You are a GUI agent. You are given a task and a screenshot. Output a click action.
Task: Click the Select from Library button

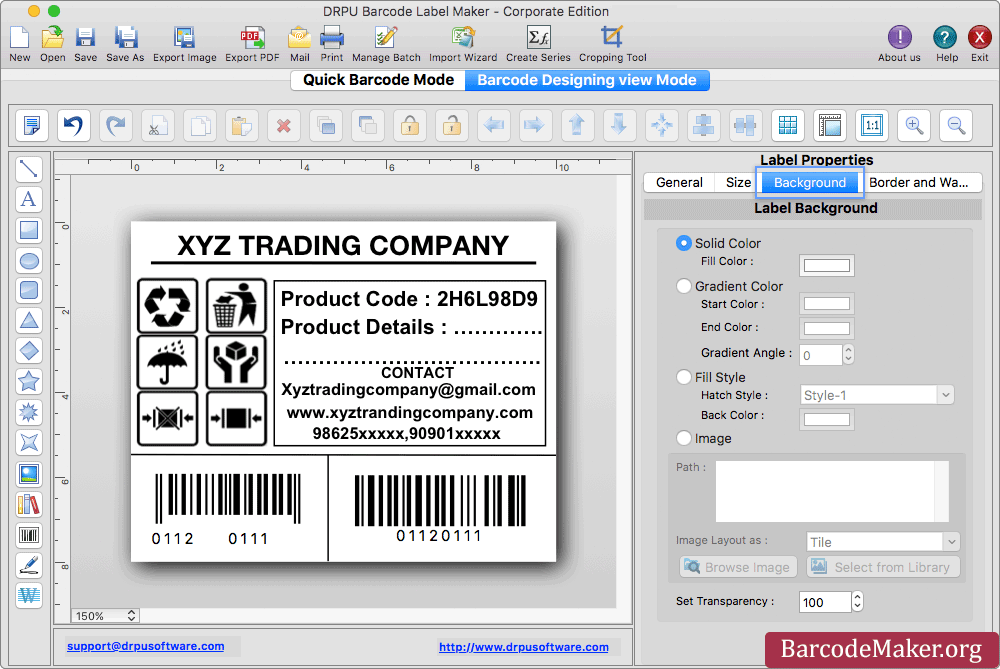883,567
